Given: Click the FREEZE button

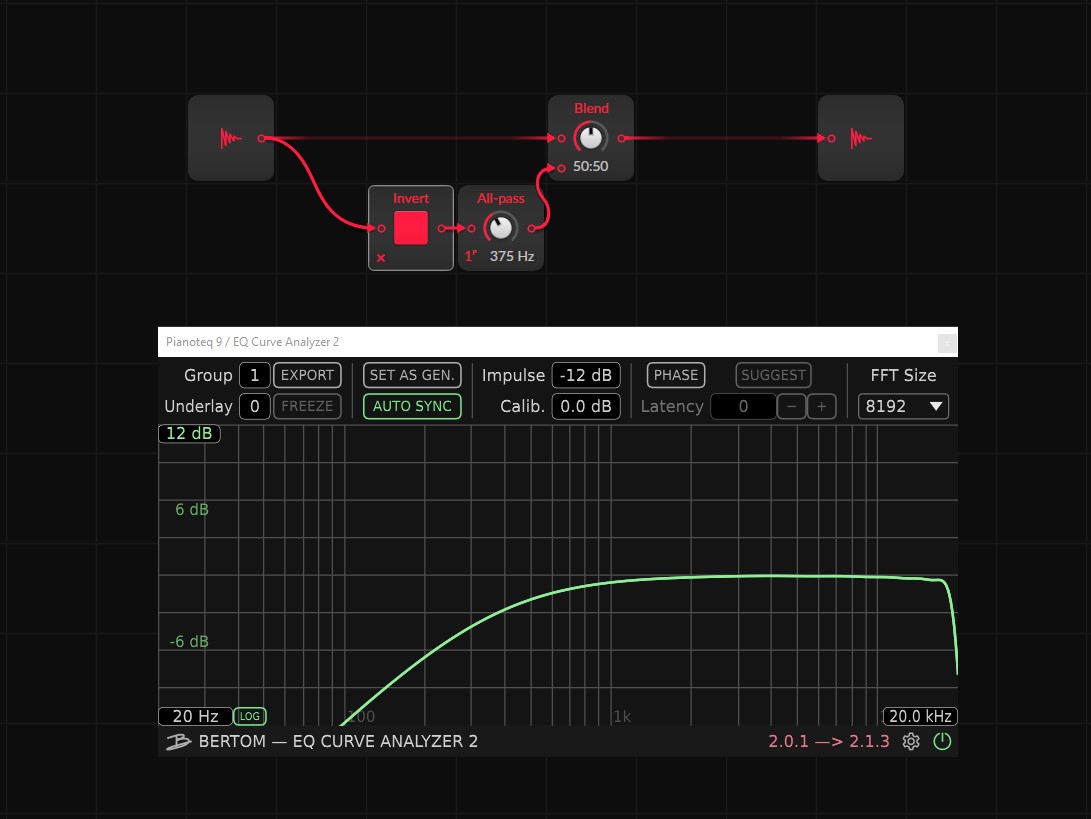Looking at the screenshot, I should pyautogui.click(x=307, y=406).
